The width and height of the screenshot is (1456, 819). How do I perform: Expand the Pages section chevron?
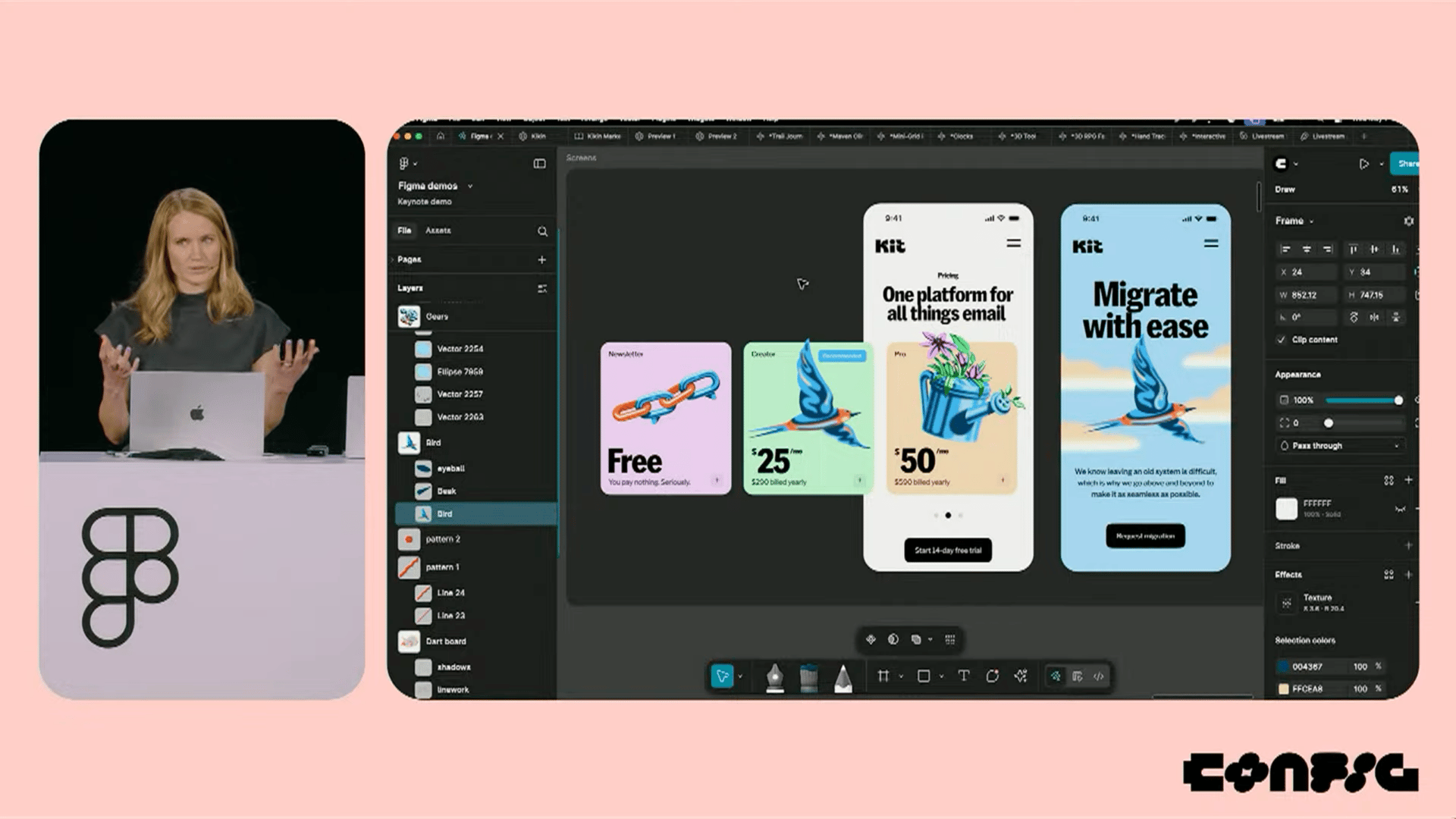393,259
